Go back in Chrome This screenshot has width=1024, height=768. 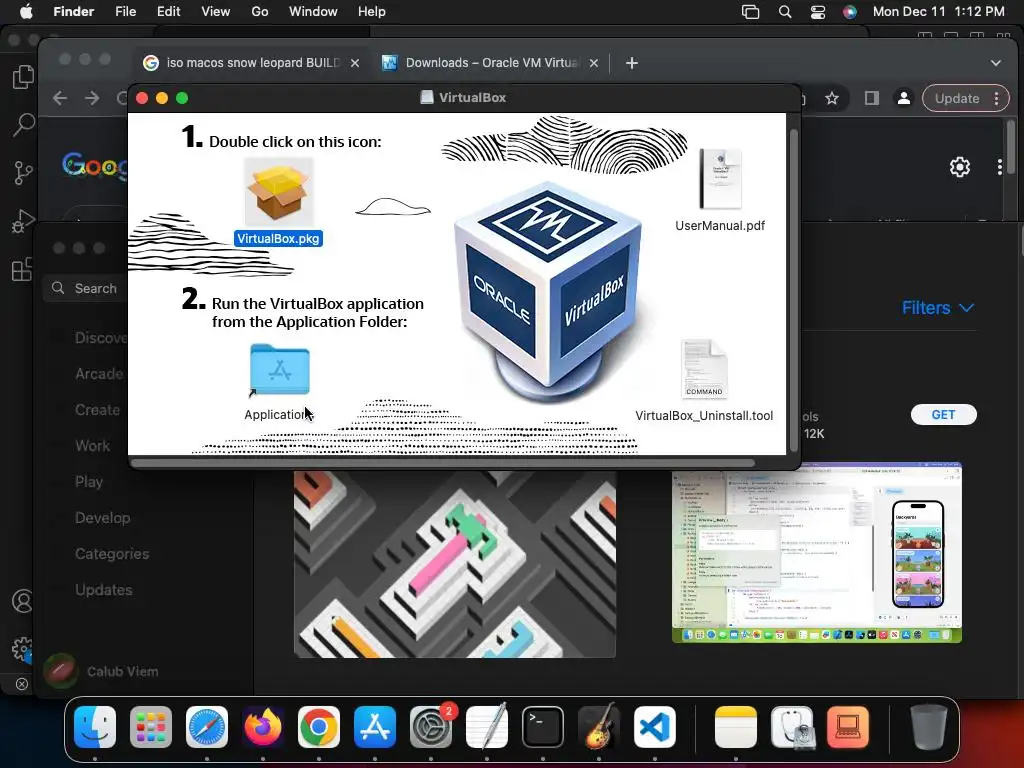[60, 99]
